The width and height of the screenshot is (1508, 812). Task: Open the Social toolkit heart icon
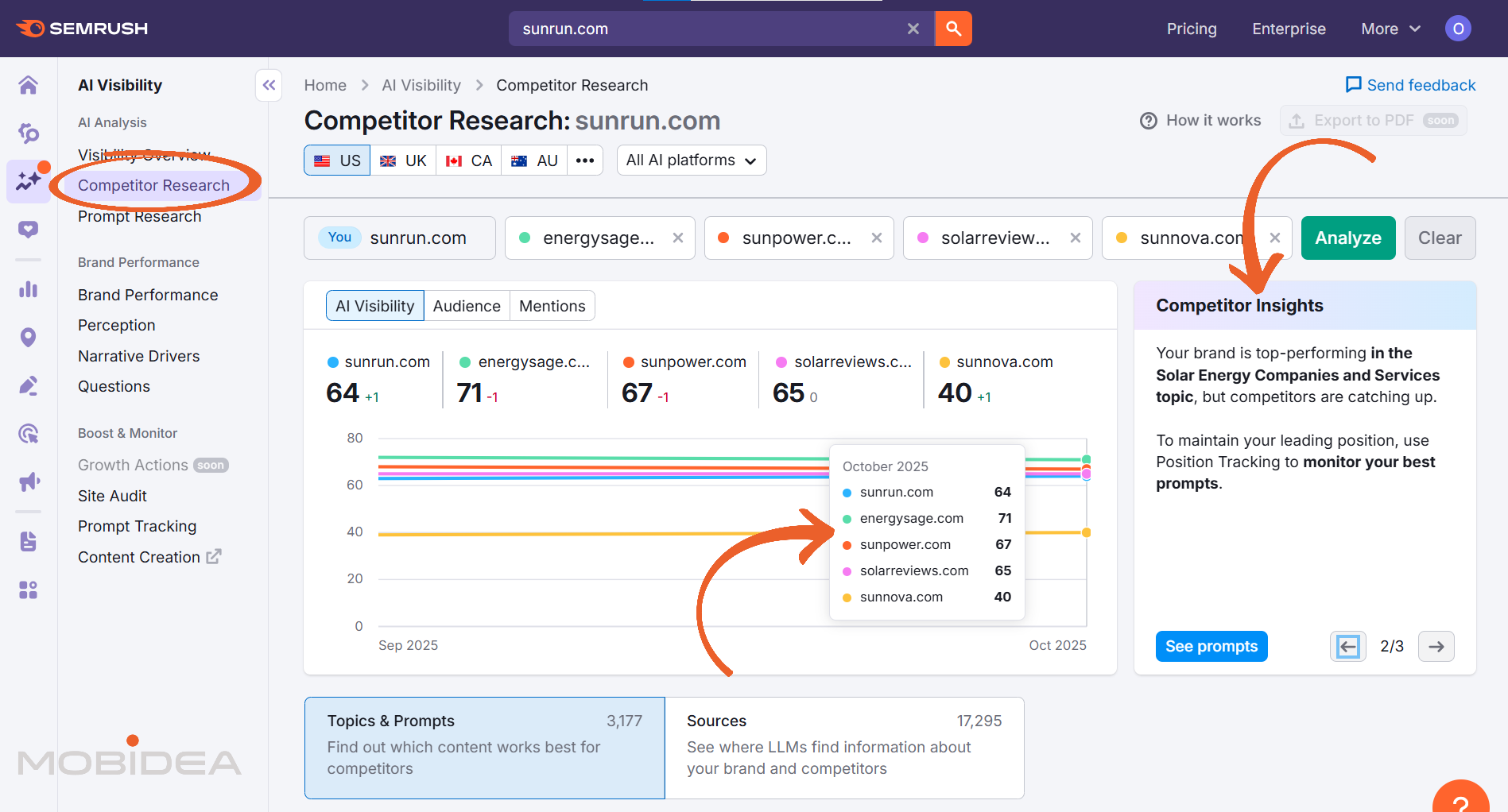29,229
